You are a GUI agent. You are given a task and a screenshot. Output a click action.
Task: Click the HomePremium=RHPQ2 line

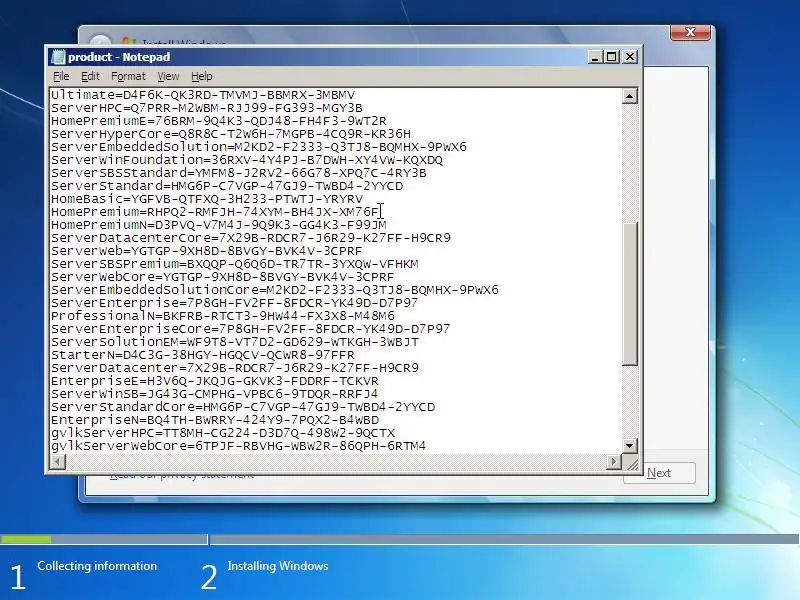215,212
